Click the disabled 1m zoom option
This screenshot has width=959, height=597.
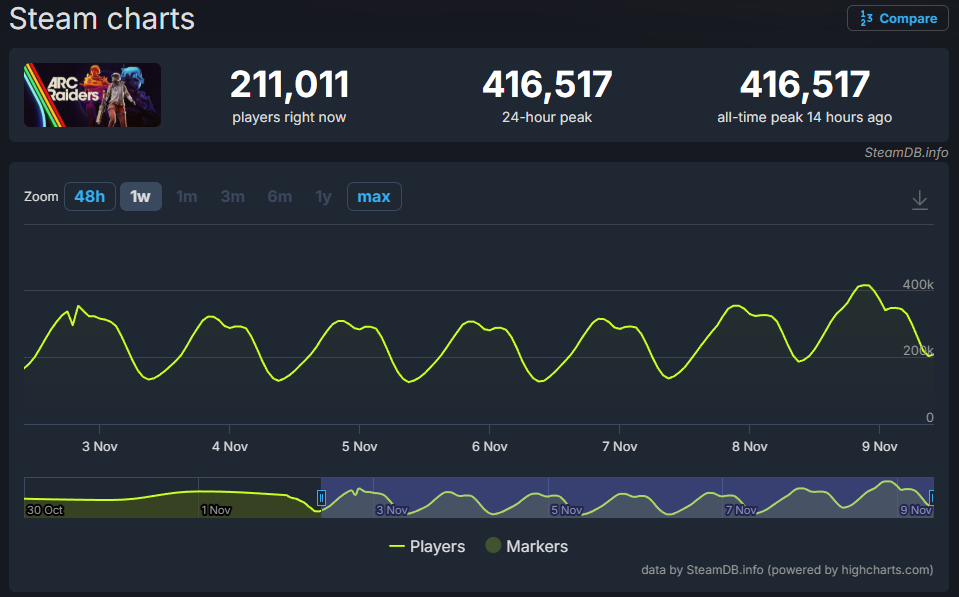coord(187,196)
